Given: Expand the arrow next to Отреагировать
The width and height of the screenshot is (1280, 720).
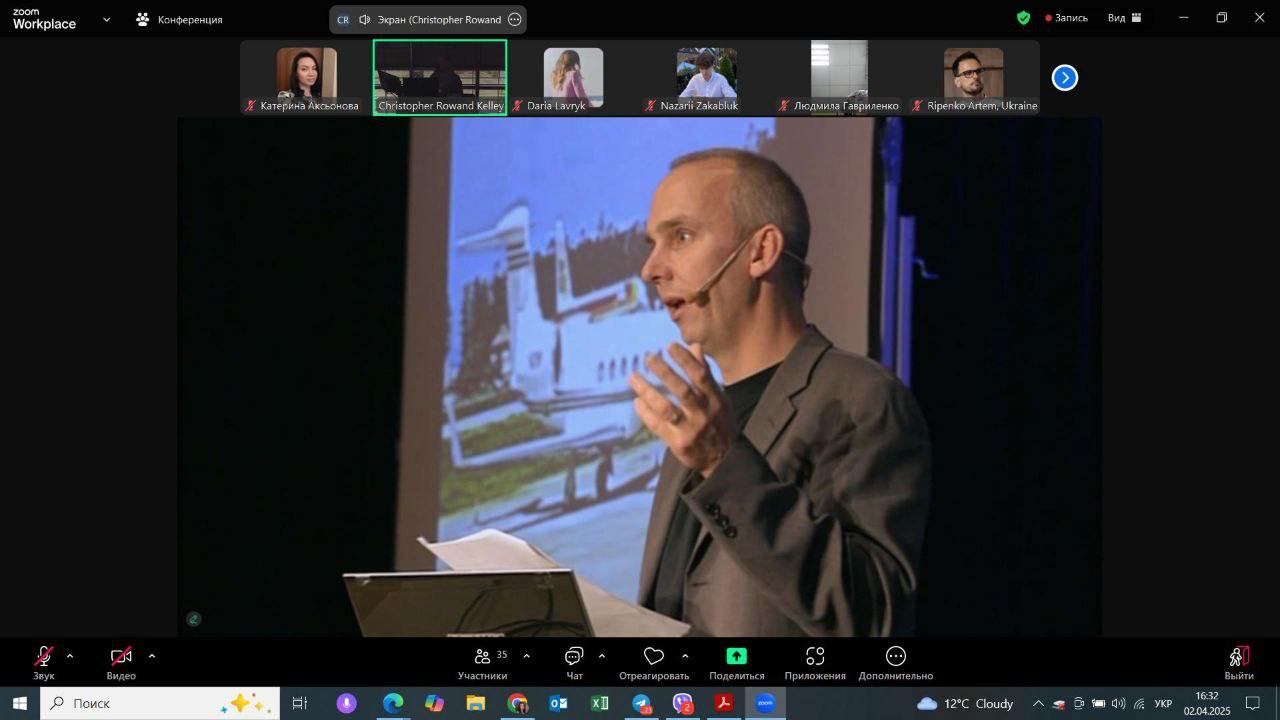Looking at the screenshot, I should [685, 657].
